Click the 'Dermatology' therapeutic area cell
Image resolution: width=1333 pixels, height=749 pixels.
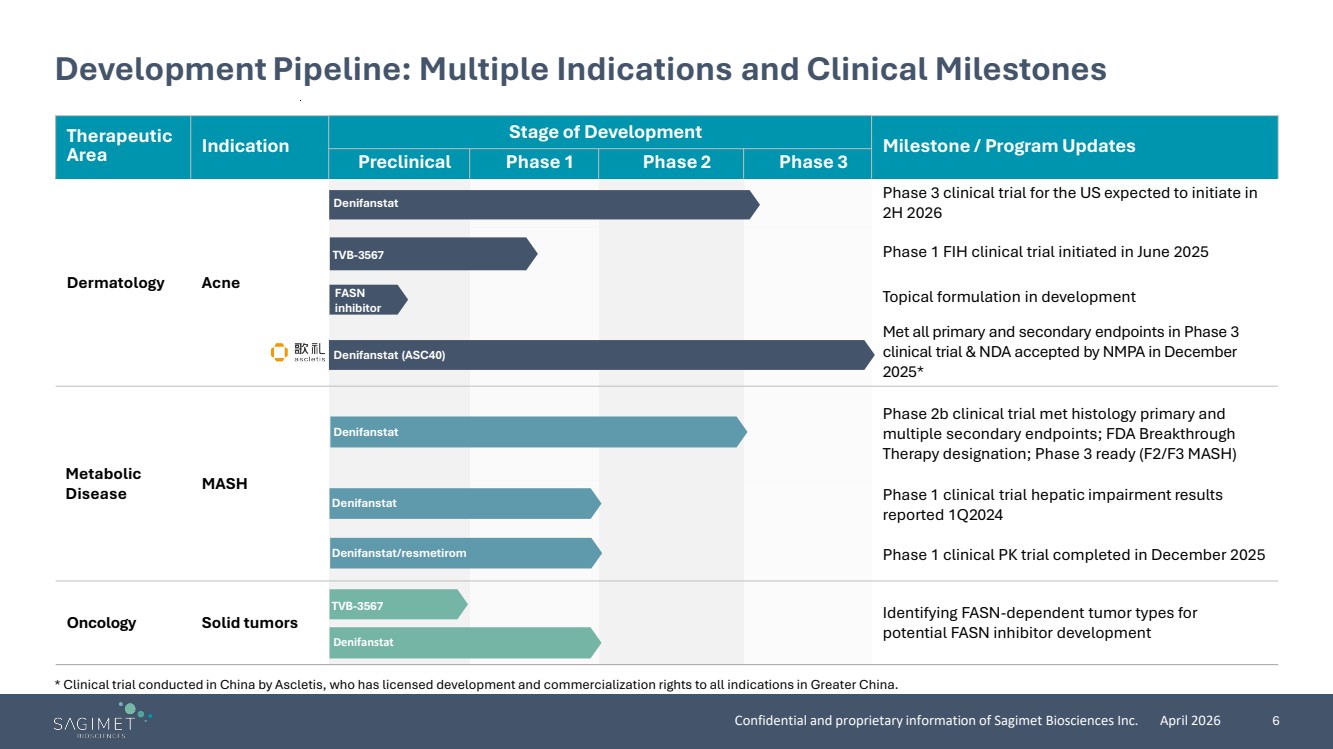click(x=115, y=283)
